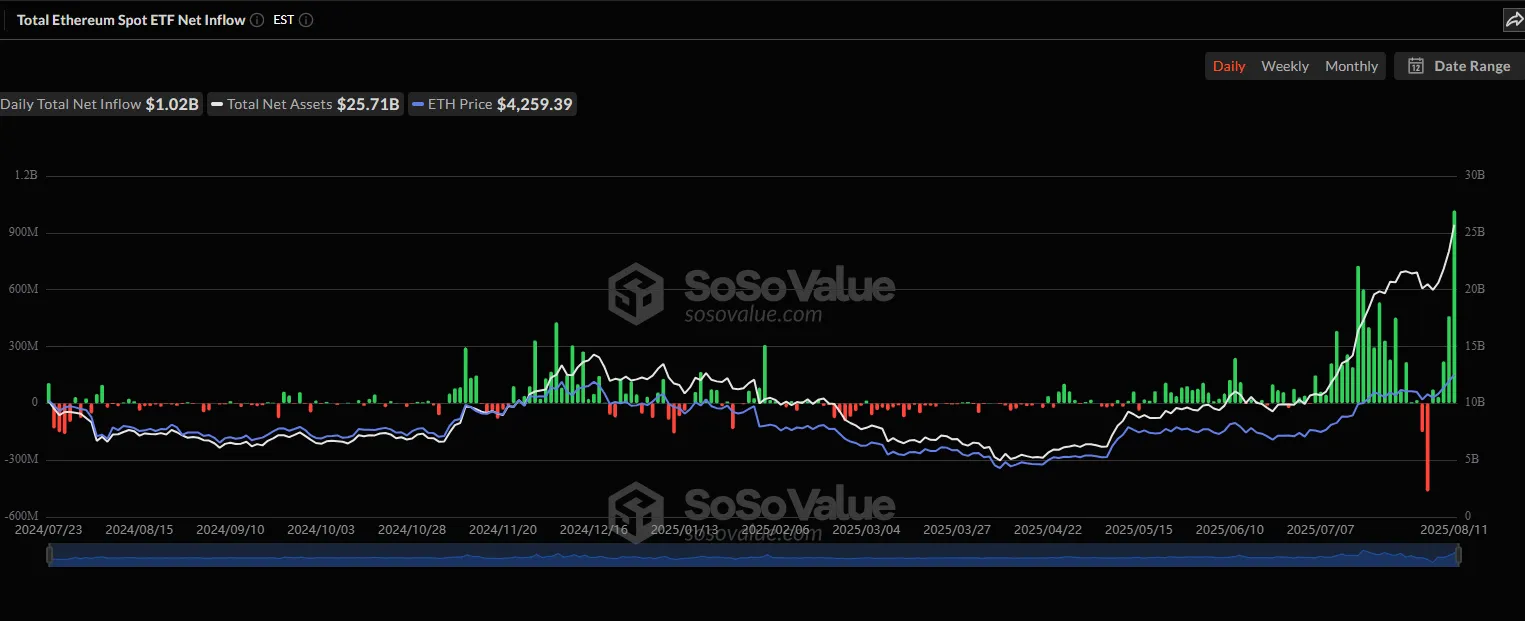Screen dimensions: 1525x621
Task: Switch to Monthly view
Action: tap(1351, 66)
